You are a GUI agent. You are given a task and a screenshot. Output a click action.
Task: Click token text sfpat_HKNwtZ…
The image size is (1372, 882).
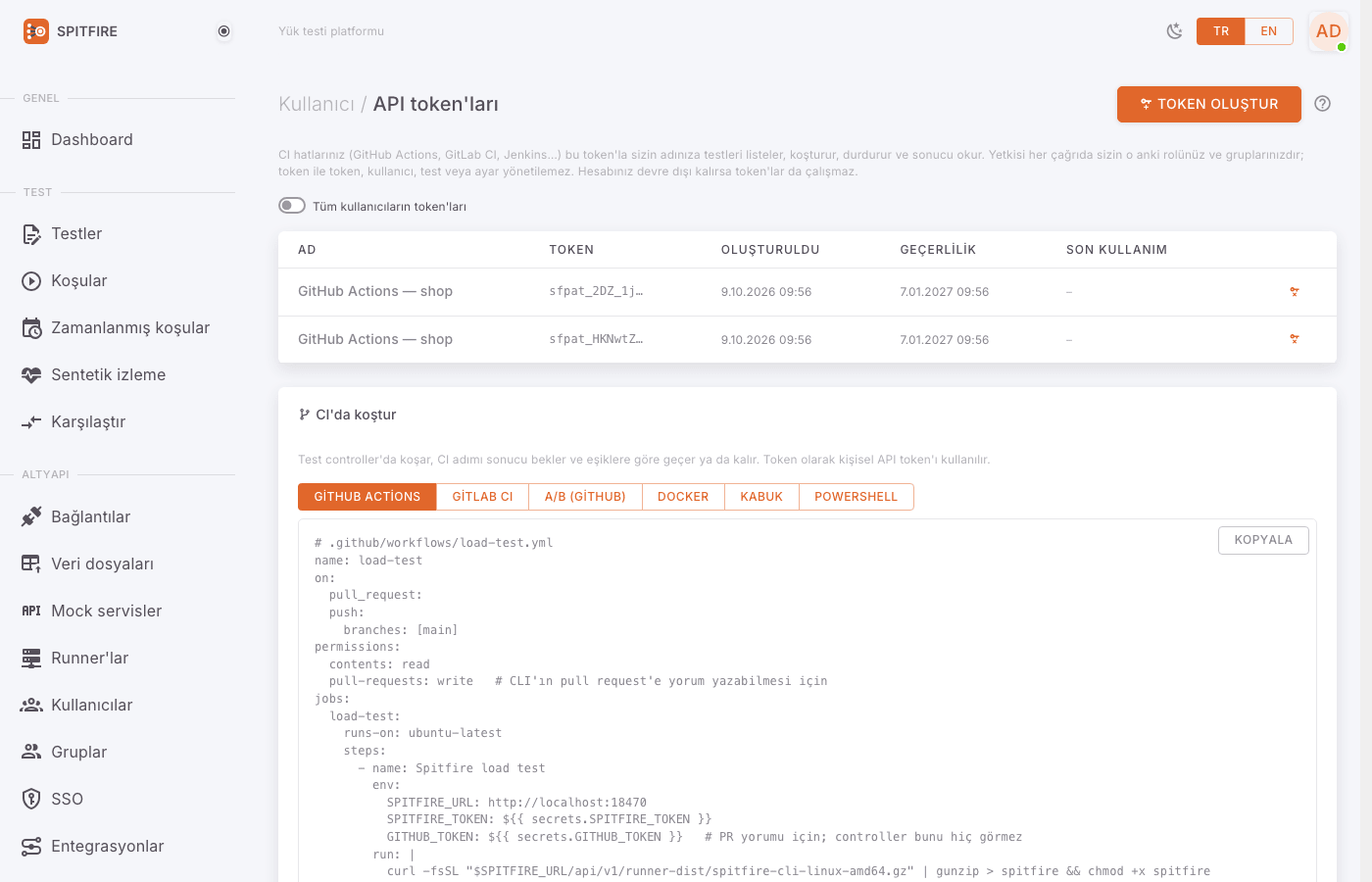coord(596,339)
